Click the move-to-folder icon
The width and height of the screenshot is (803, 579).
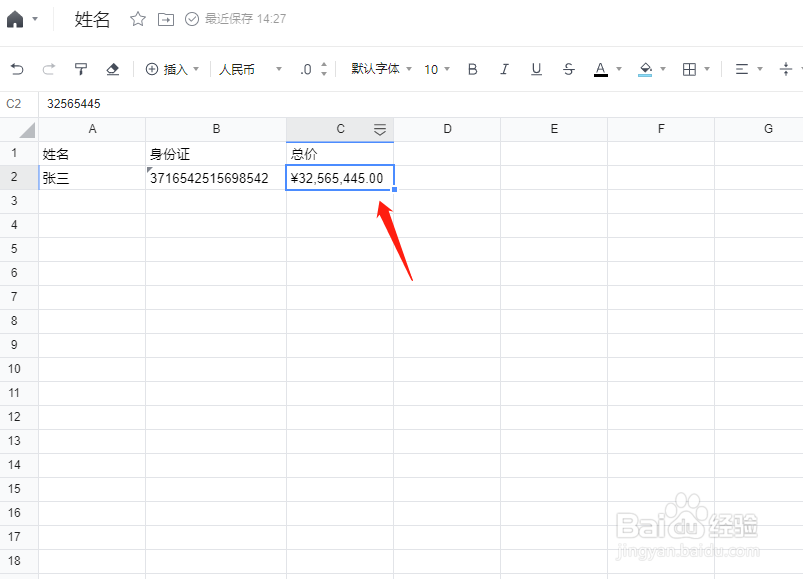pyautogui.click(x=165, y=19)
